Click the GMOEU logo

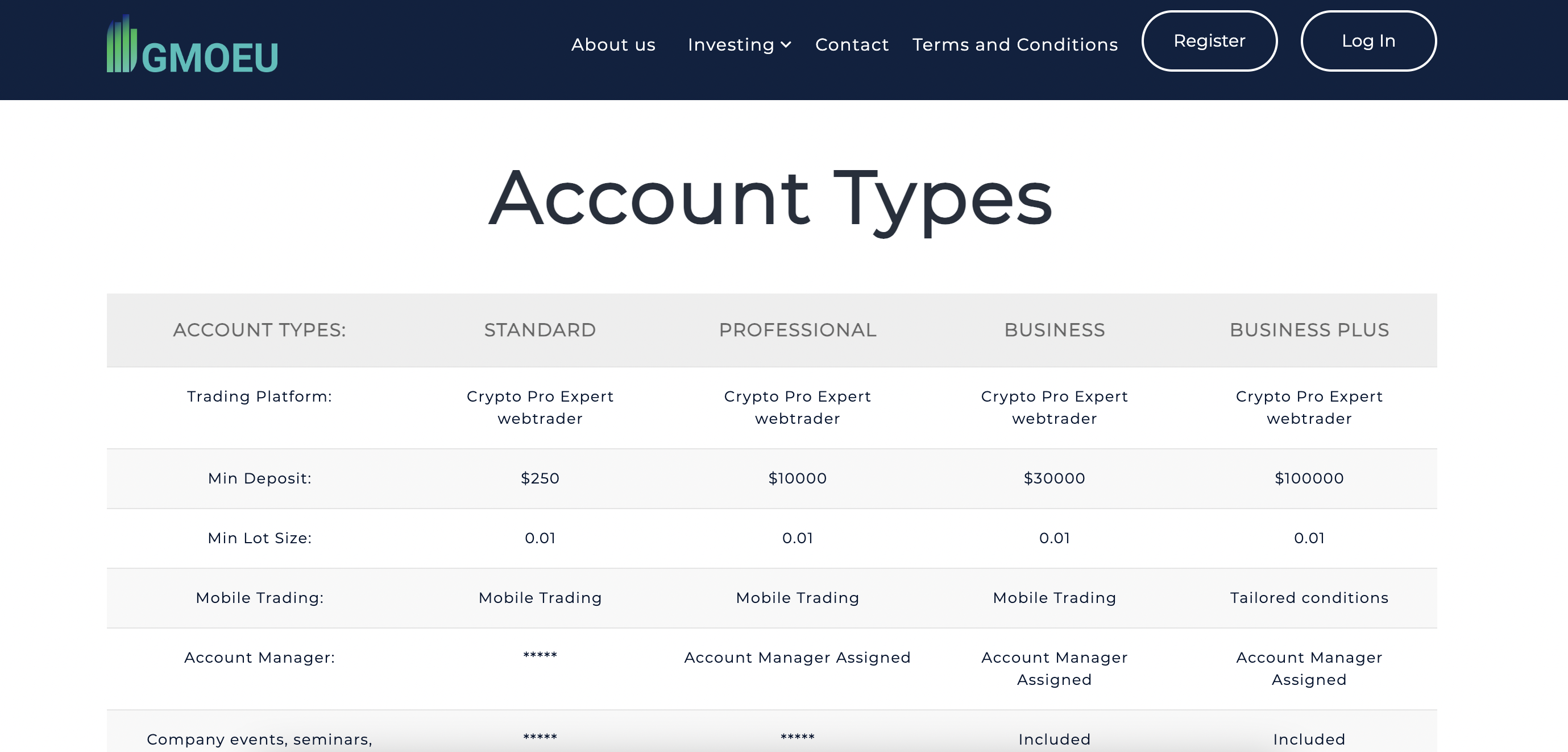coord(192,44)
